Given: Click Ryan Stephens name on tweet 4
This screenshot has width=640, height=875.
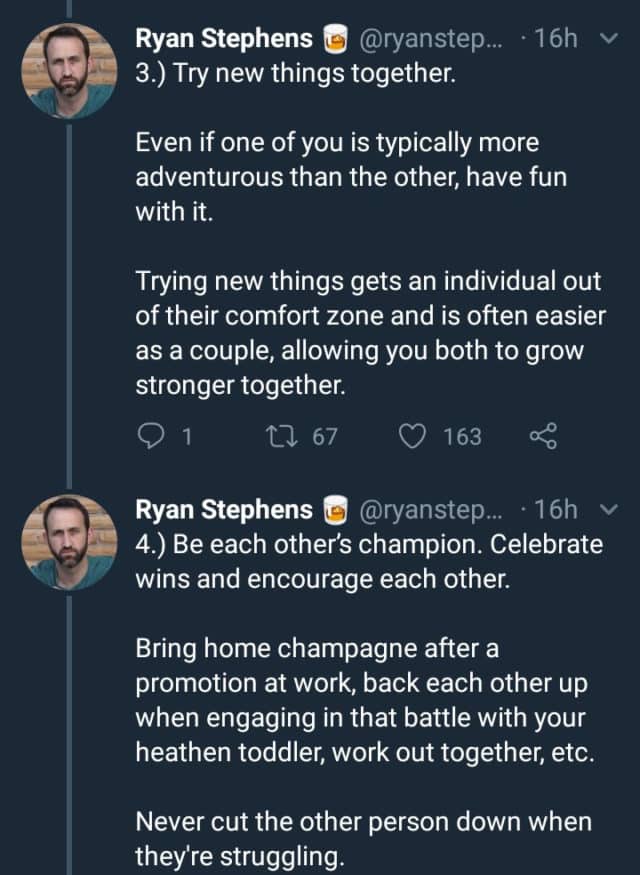Looking at the screenshot, I should tap(224, 510).
